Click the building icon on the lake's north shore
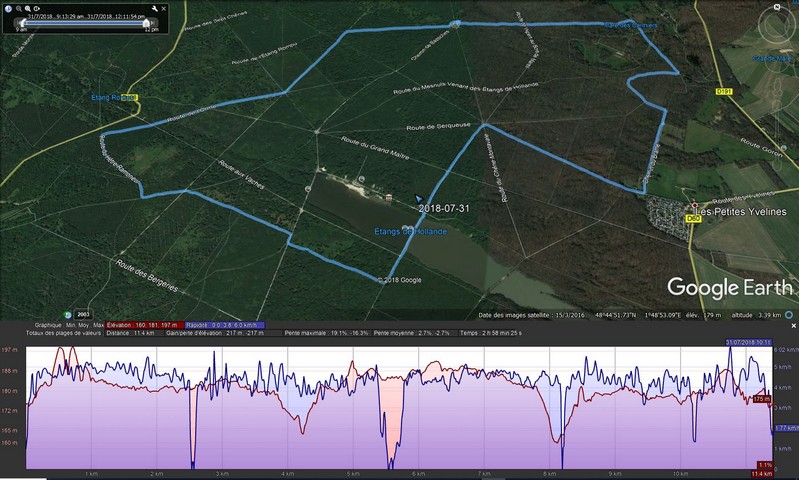 [x=389, y=197]
